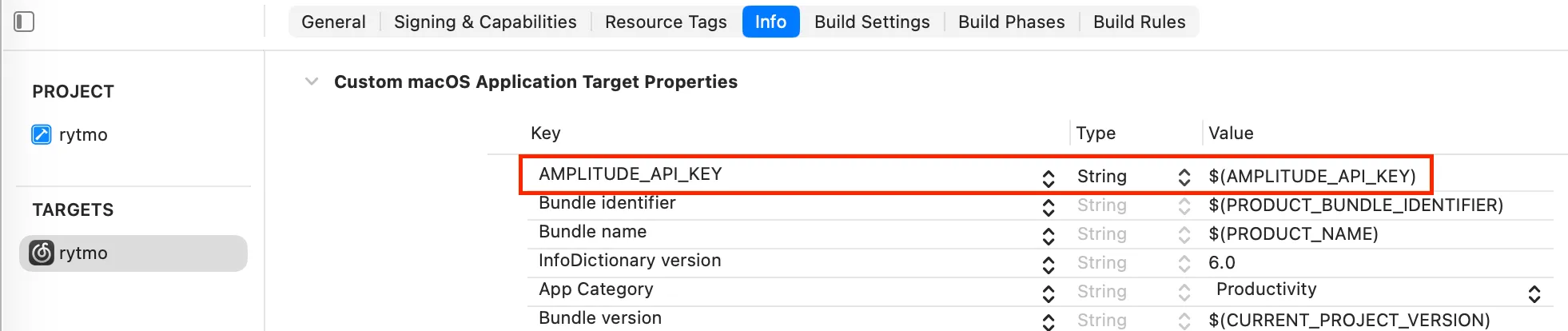Viewport: 1568px width, 331px height.
Task: Click the rytmo project file icon
Action: [x=42, y=134]
